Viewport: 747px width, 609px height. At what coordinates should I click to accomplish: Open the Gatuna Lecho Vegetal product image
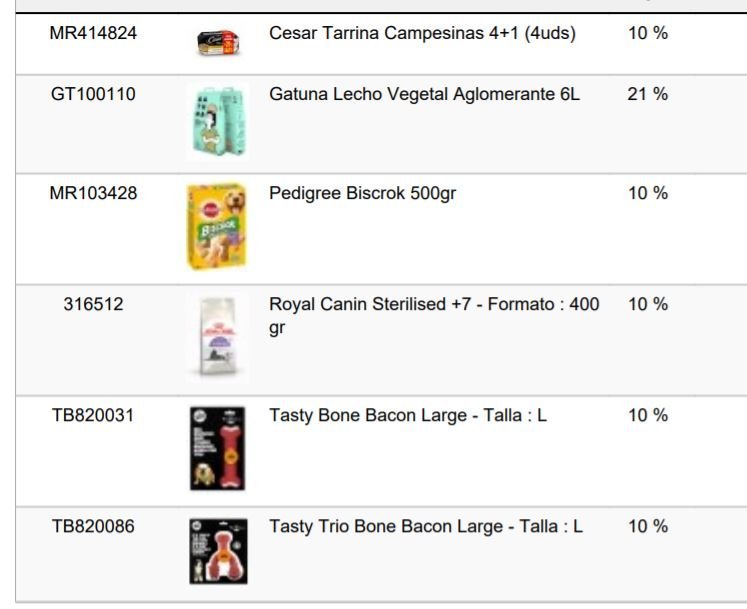[x=216, y=122]
